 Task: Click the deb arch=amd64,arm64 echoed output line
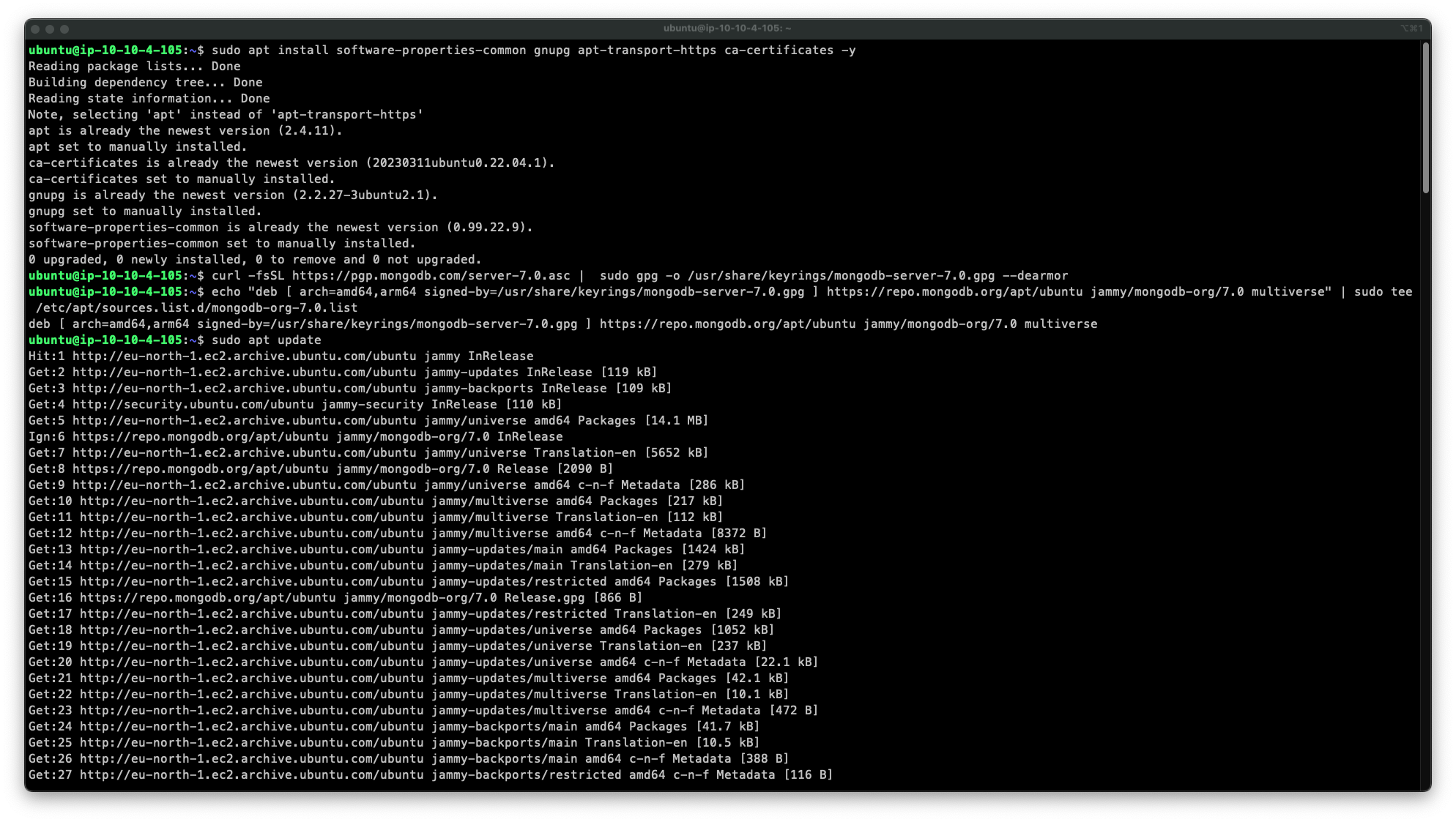564,324
